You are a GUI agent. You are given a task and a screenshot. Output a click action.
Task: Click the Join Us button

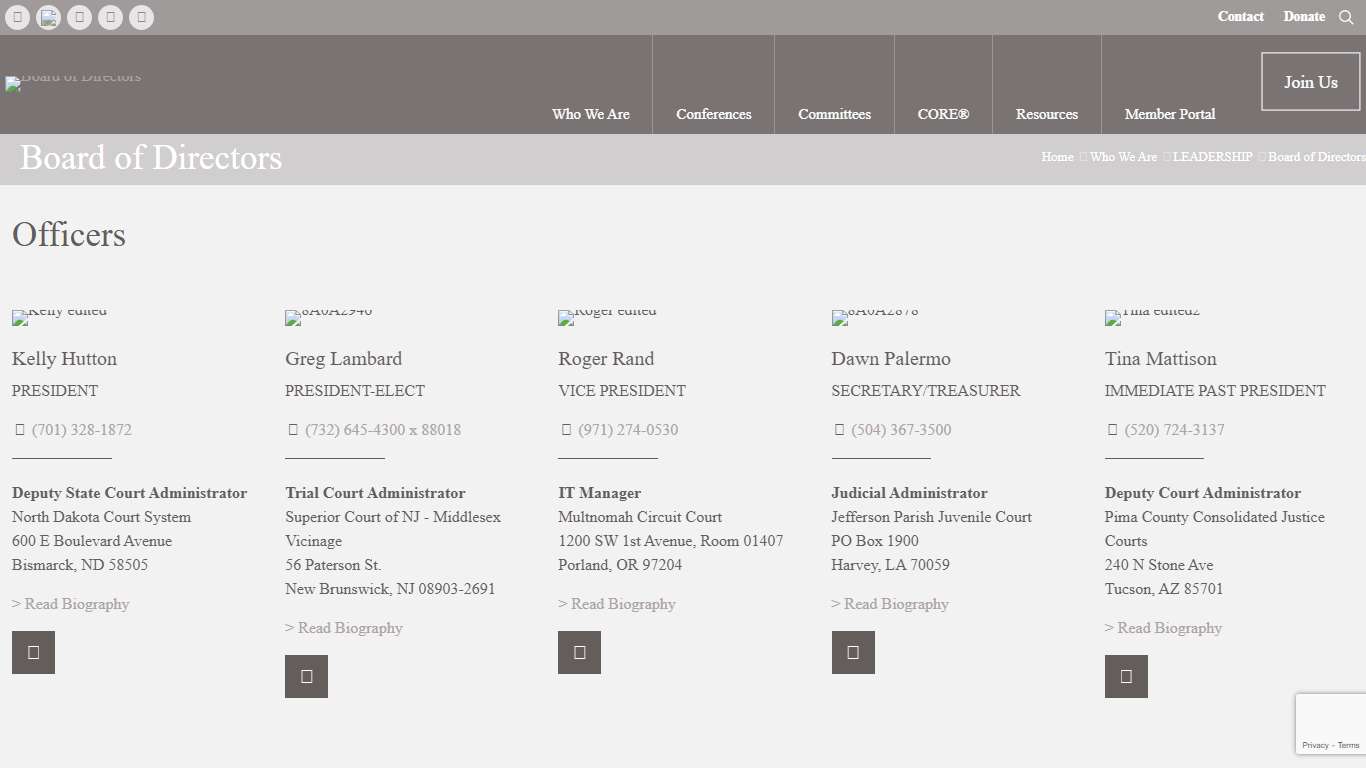point(1310,82)
